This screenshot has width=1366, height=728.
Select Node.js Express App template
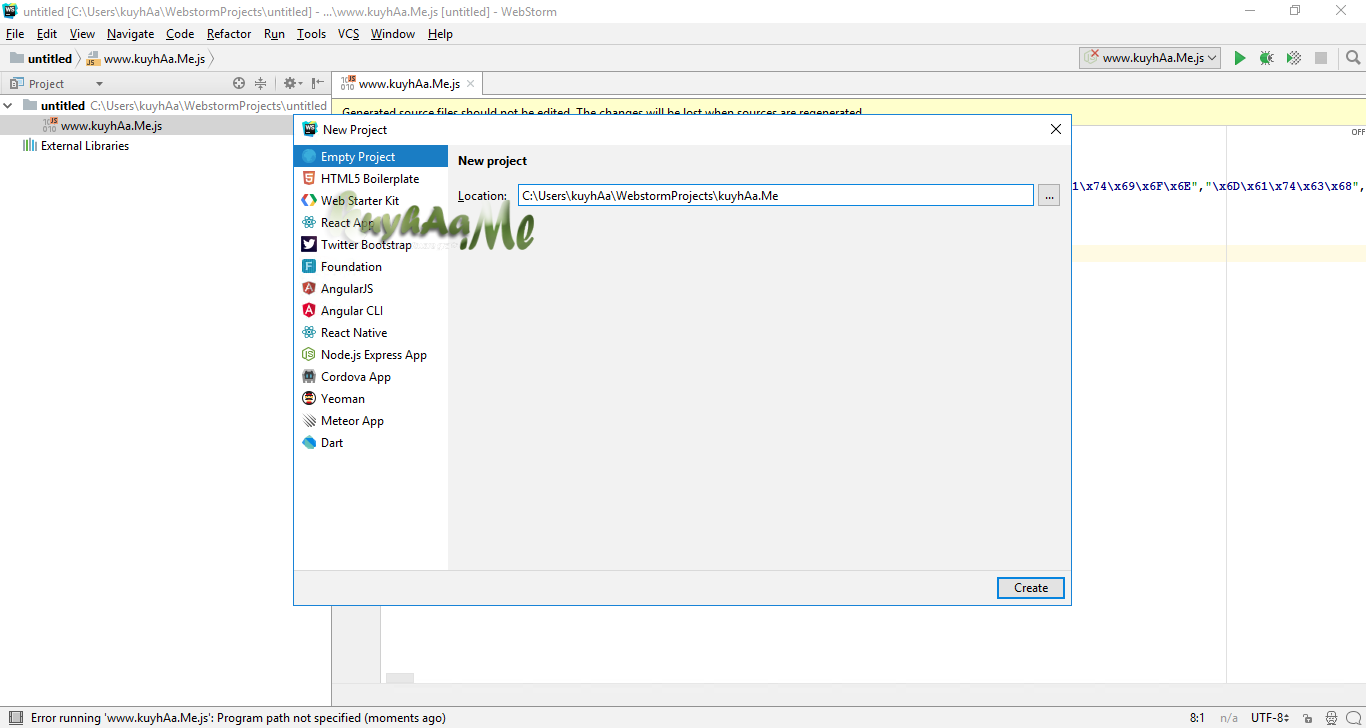point(370,355)
